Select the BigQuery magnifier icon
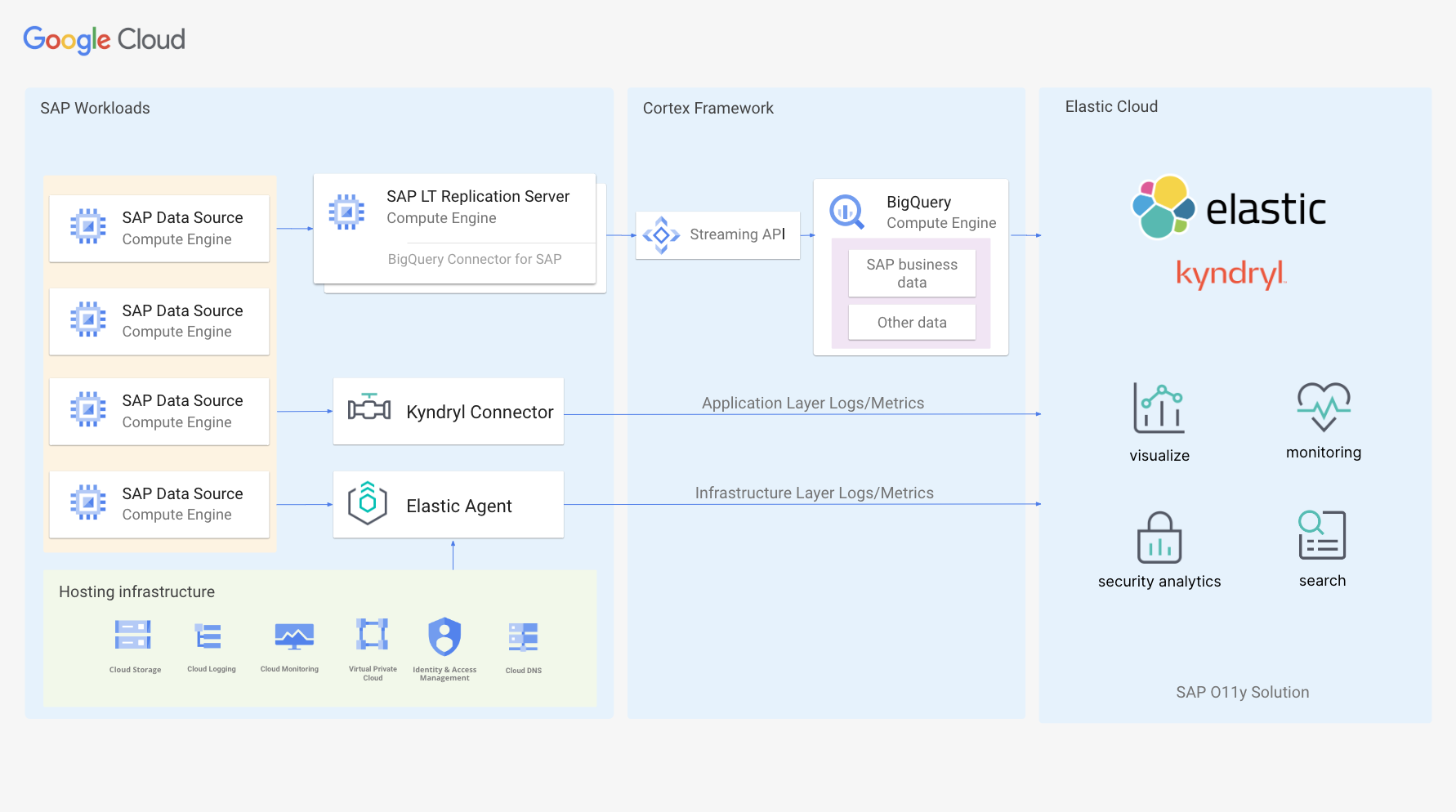 847,212
